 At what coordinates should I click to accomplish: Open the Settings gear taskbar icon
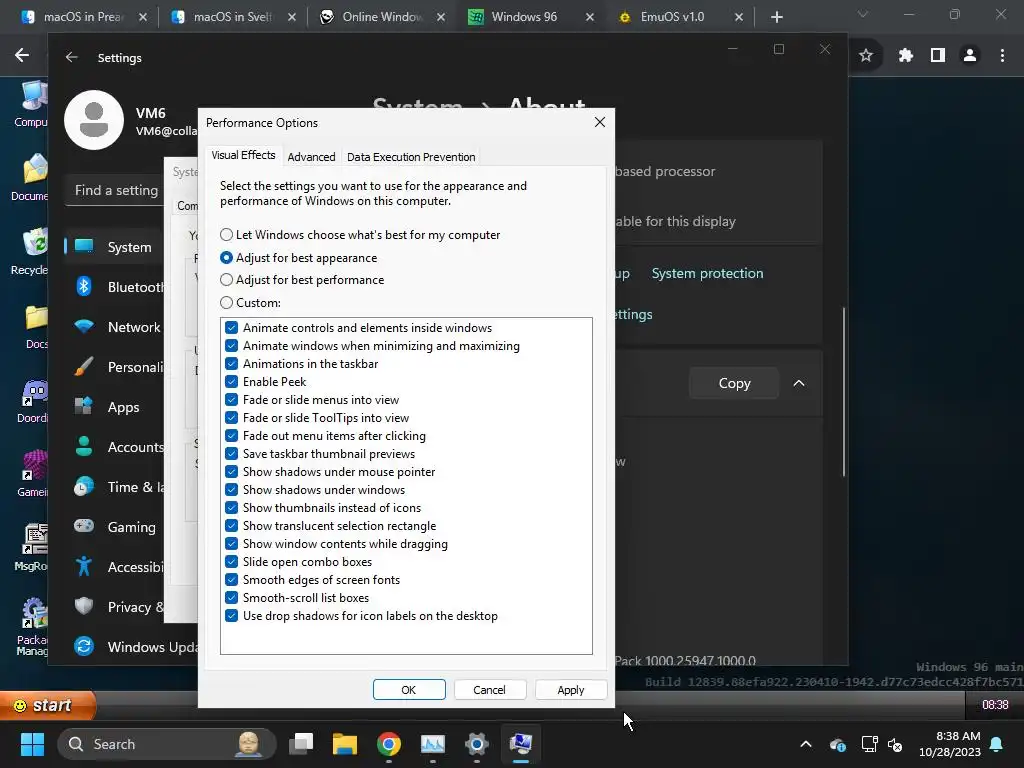(477, 744)
